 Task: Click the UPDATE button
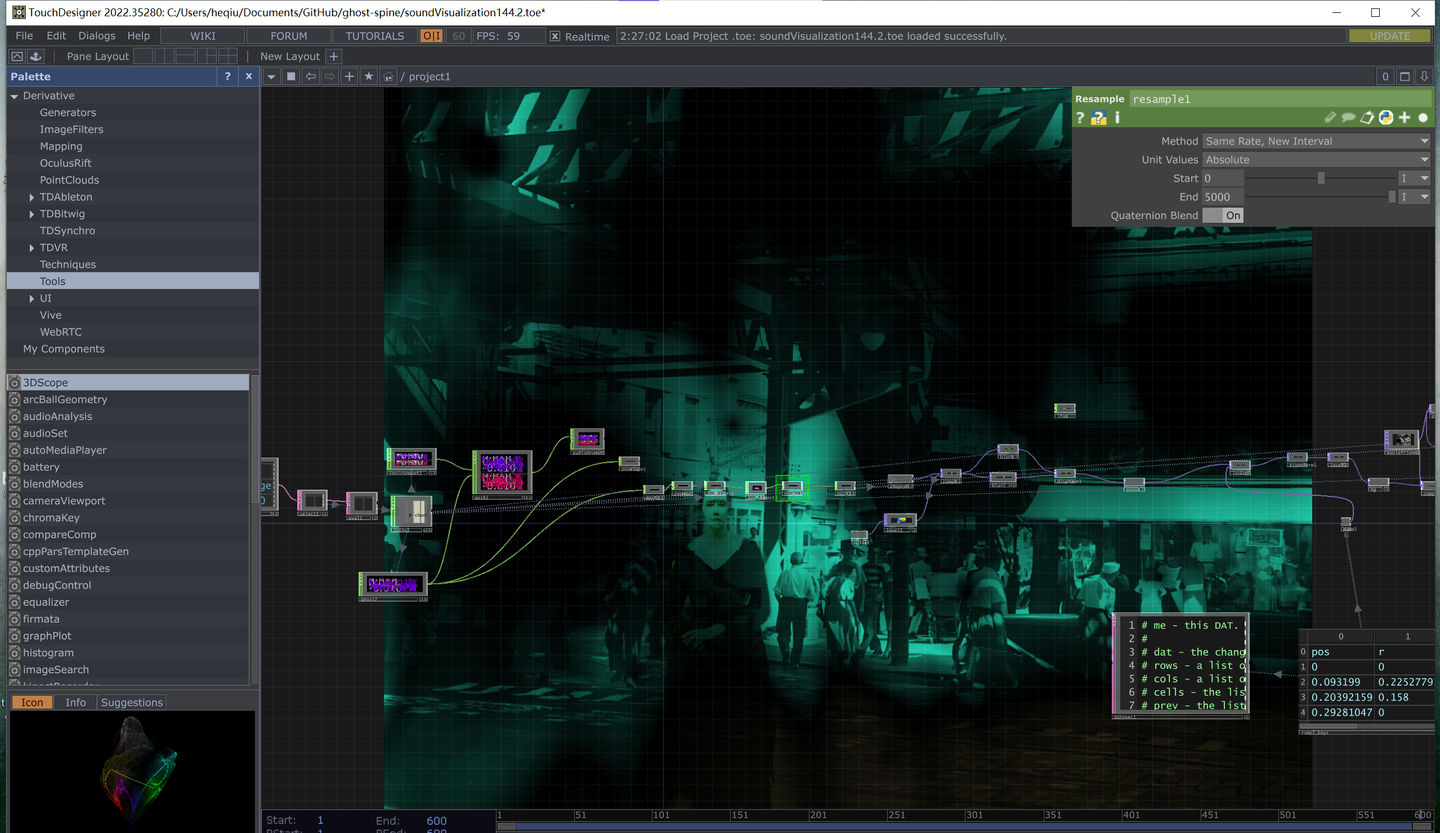1389,34
